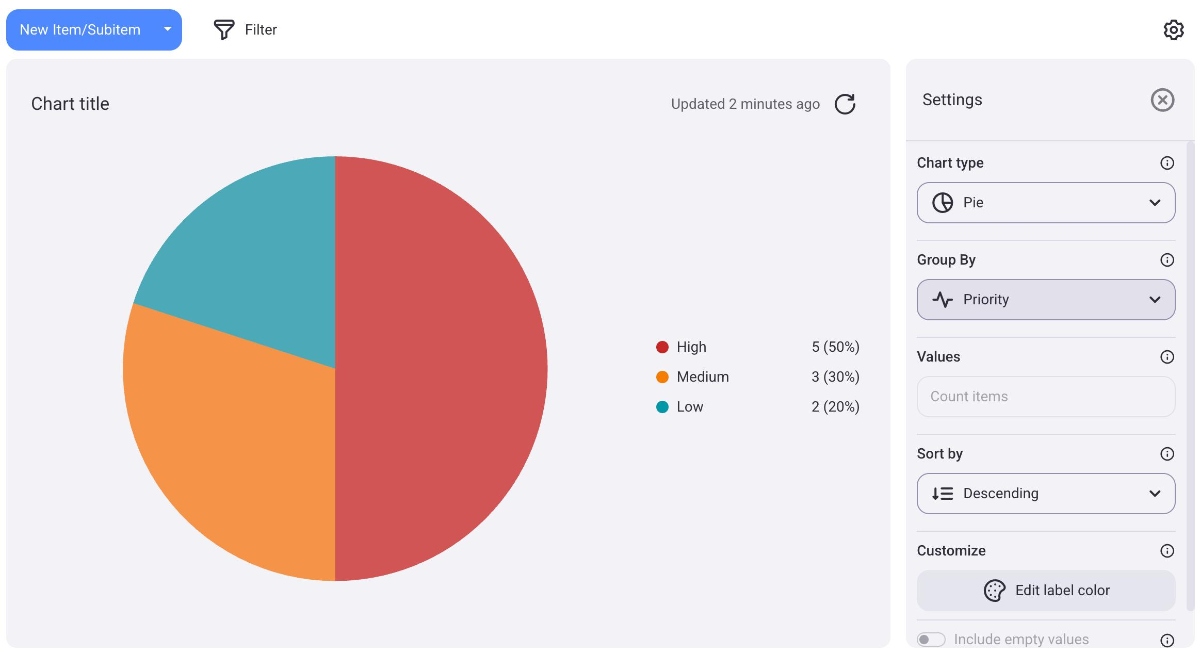Click the red High legend color dot

coord(662,347)
